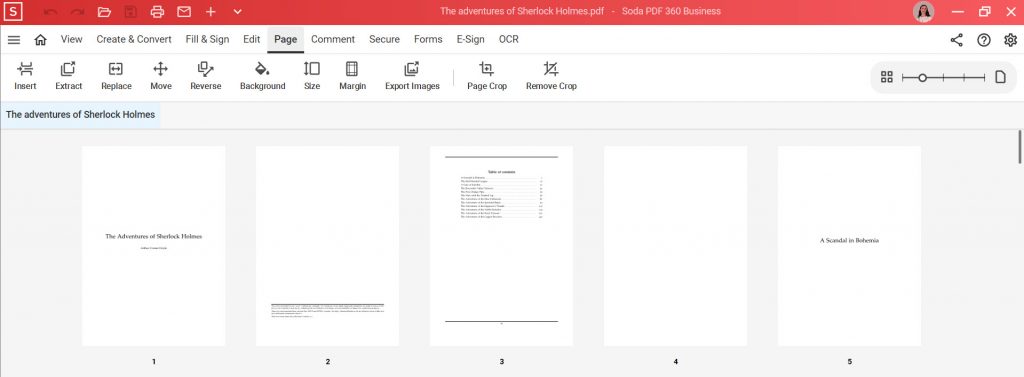
Task: Click the Insert pages tool
Action: click(x=25, y=76)
